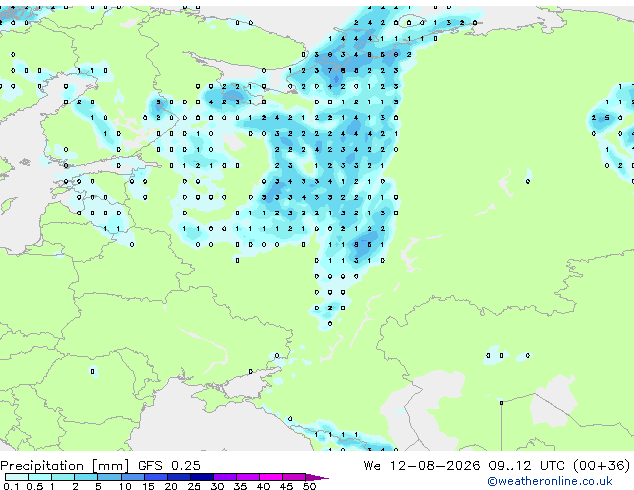
Task: Click the "0.1" legend scale label
Action: click(11, 486)
